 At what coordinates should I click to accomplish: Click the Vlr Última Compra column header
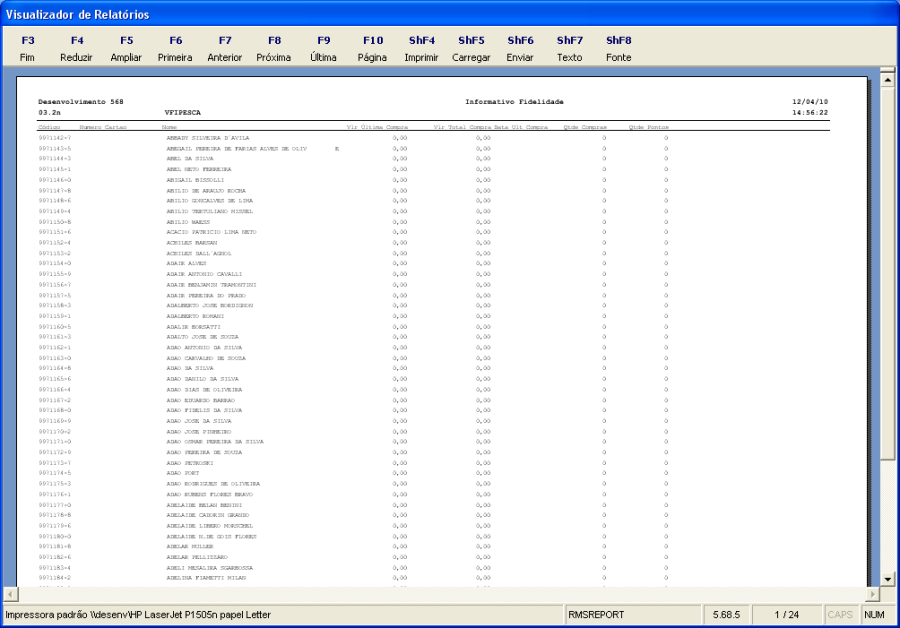pyautogui.click(x=377, y=127)
